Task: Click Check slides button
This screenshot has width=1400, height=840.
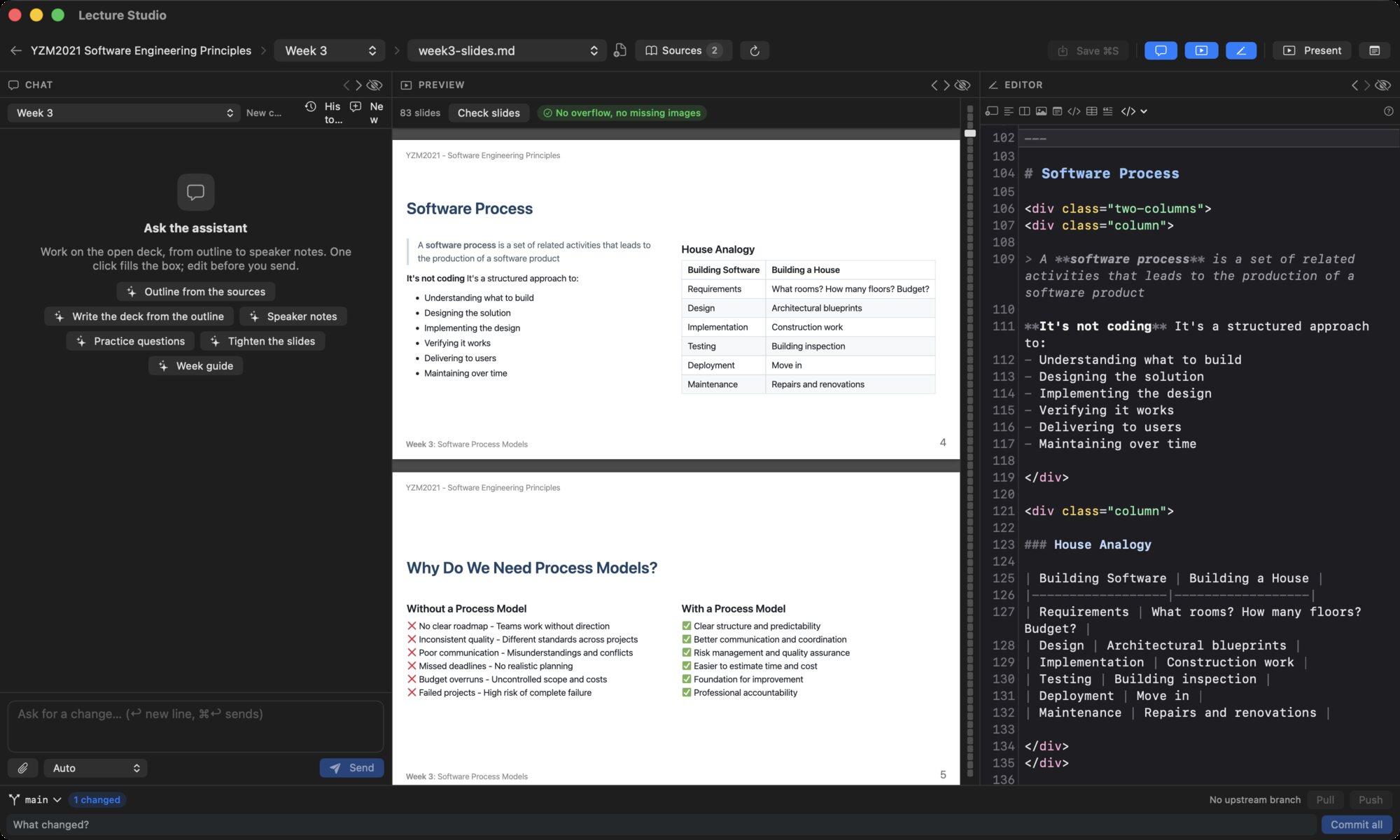Action: (489, 113)
